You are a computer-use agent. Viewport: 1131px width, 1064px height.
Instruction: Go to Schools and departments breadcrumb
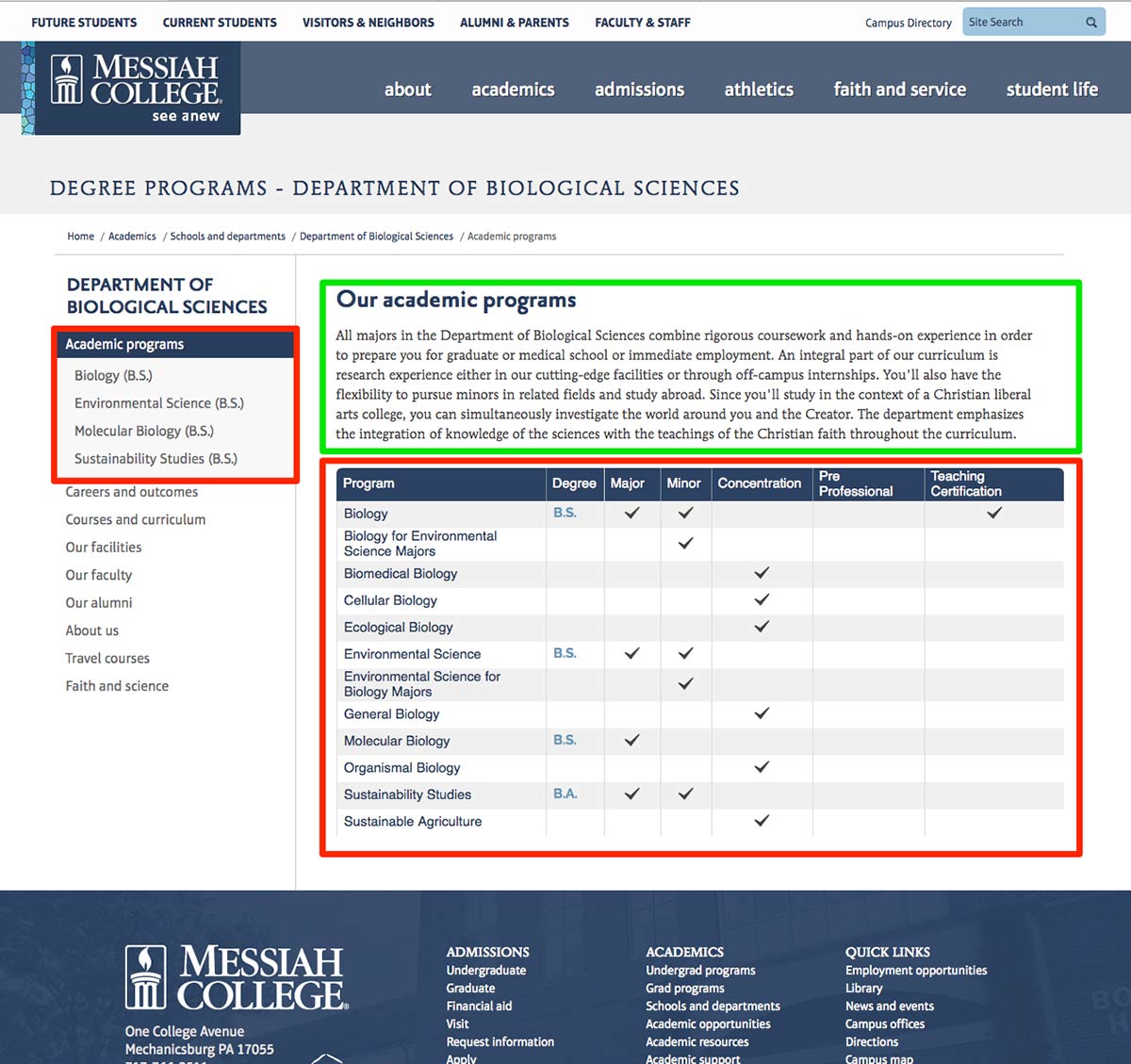[227, 237]
